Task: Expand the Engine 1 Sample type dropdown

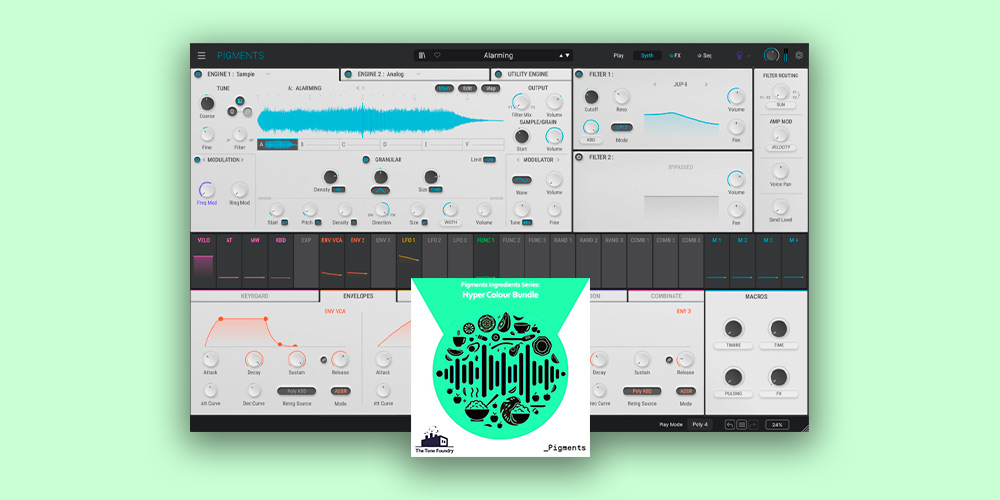Action: [268, 74]
